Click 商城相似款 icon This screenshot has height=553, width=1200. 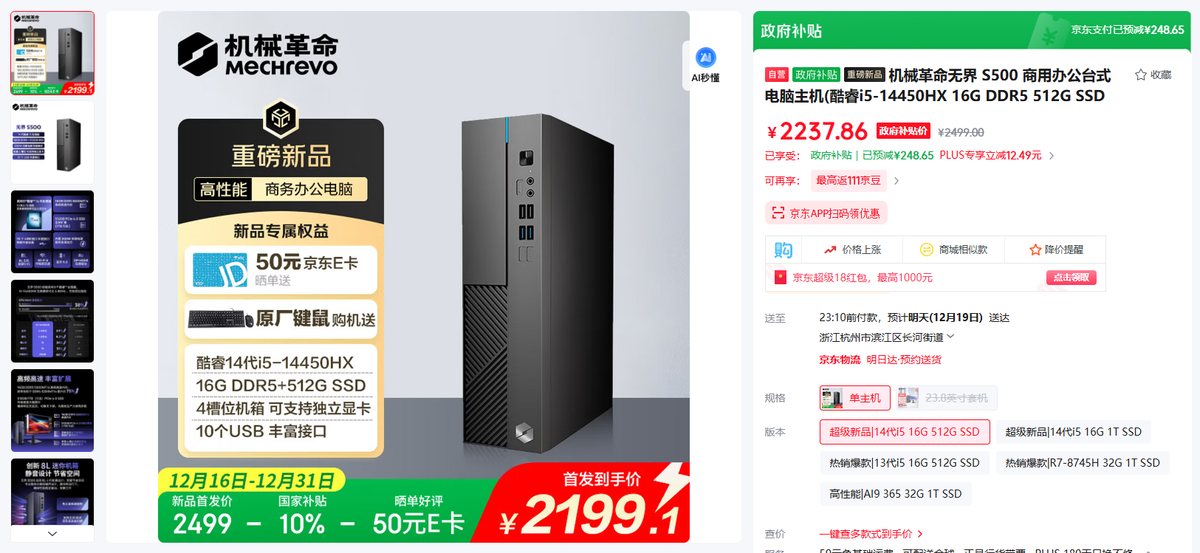(x=924, y=249)
